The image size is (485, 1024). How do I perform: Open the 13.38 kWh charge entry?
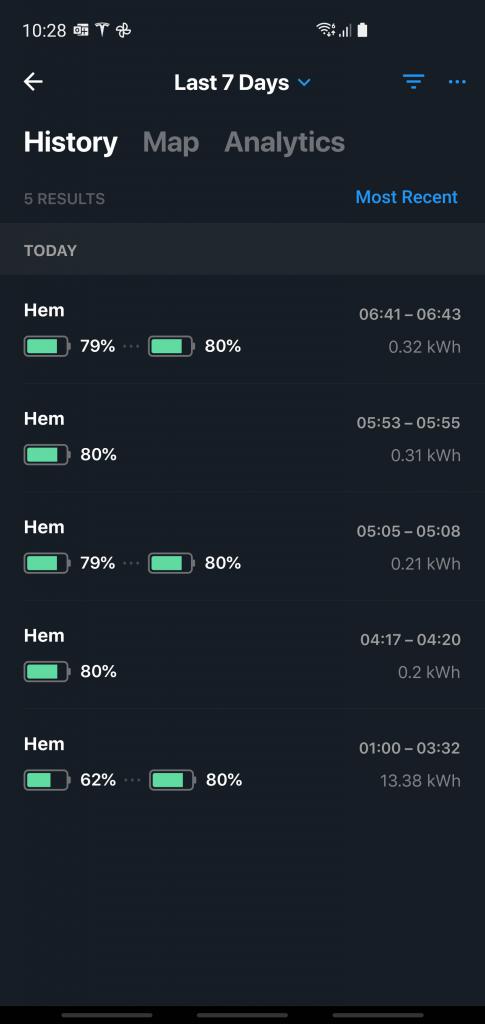pyautogui.click(x=242, y=763)
